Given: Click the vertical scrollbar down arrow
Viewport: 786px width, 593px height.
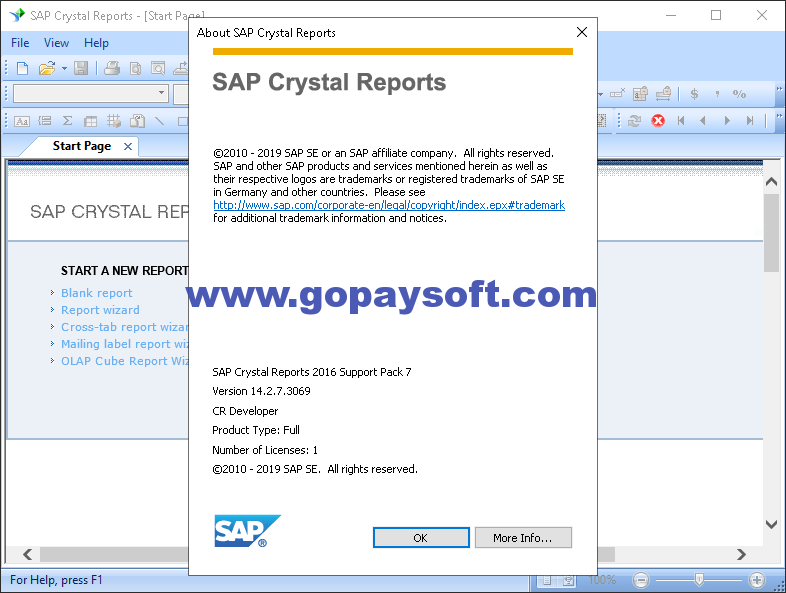Looking at the screenshot, I should pyautogui.click(x=771, y=524).
